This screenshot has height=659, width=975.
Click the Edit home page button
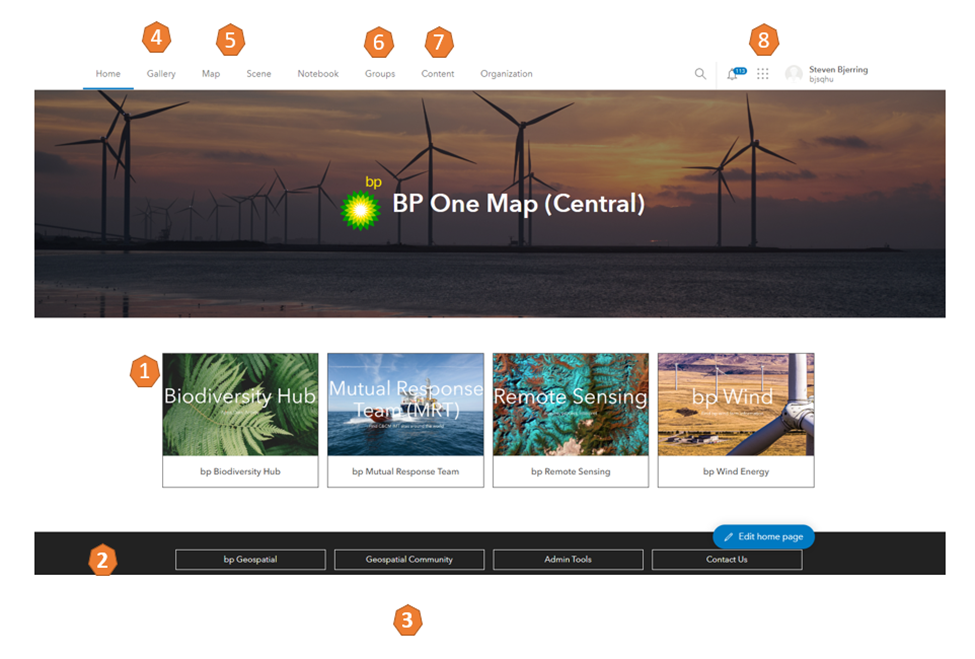pos(764,537)
